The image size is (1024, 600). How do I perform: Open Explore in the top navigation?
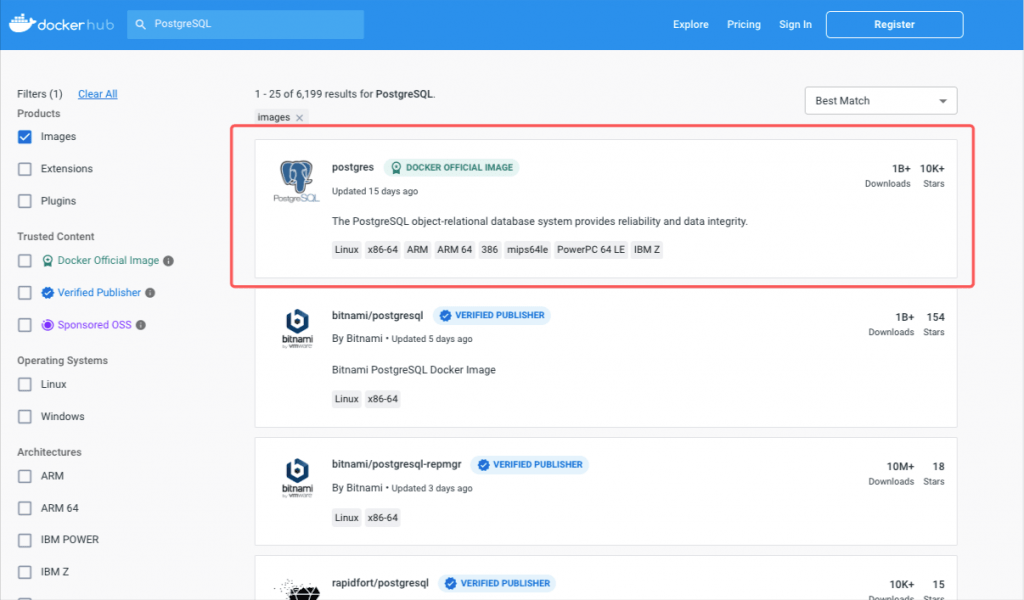pyautogui.click(x=690, y=24)
